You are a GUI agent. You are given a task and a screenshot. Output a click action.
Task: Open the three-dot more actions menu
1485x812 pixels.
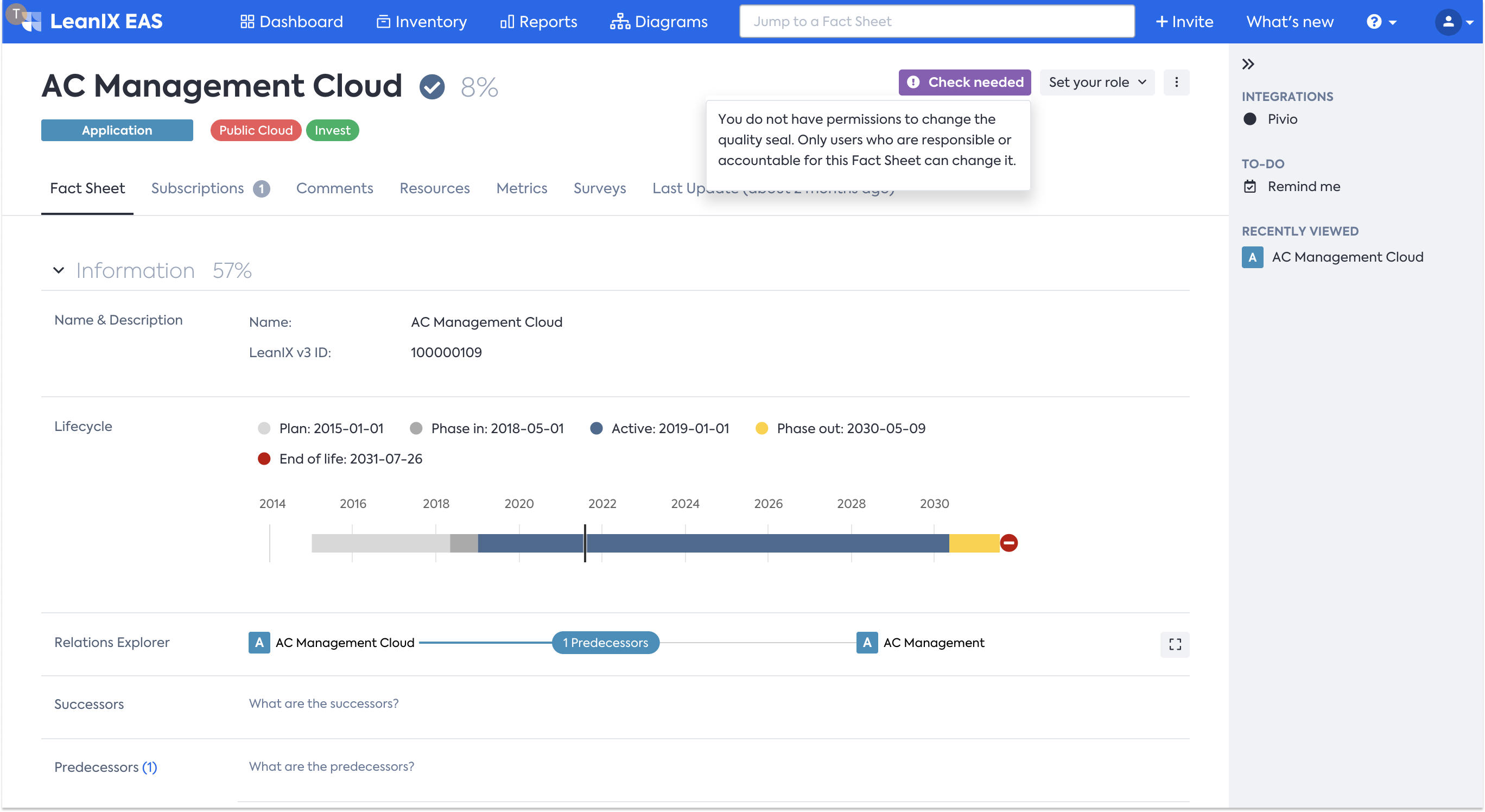(x=1176, y=83)
